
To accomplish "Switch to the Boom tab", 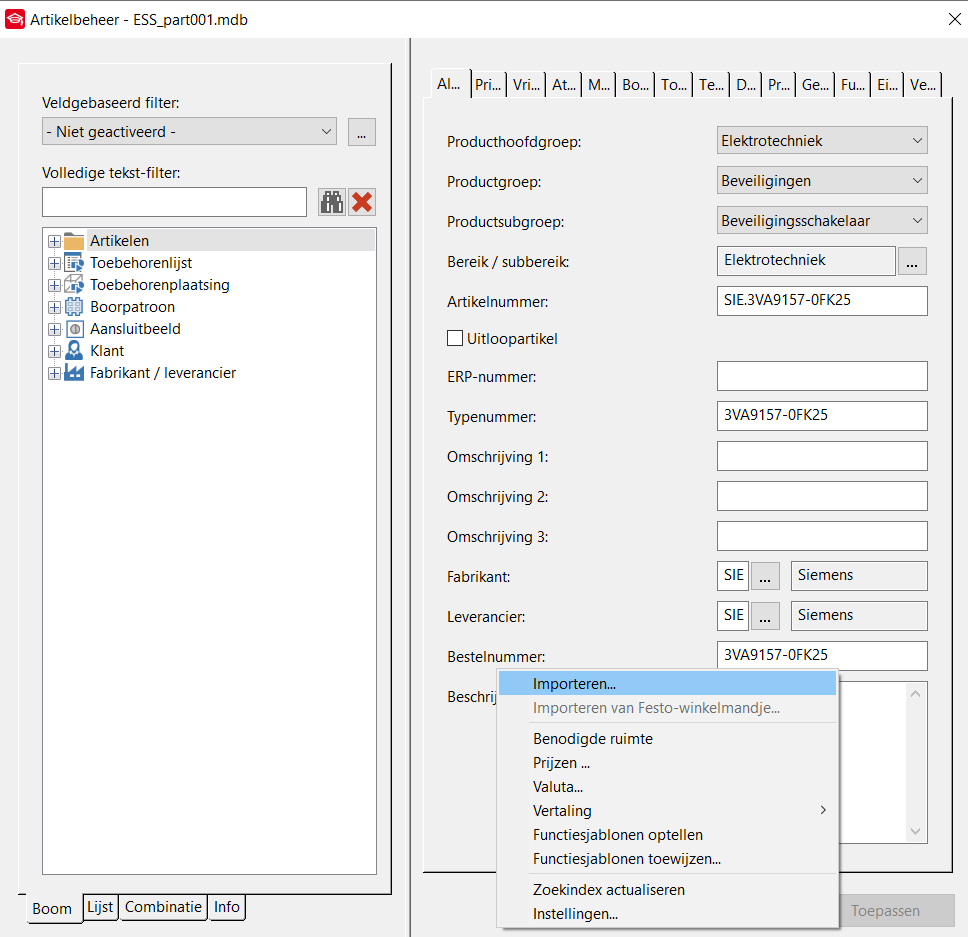I will click(x=52, y=909).
